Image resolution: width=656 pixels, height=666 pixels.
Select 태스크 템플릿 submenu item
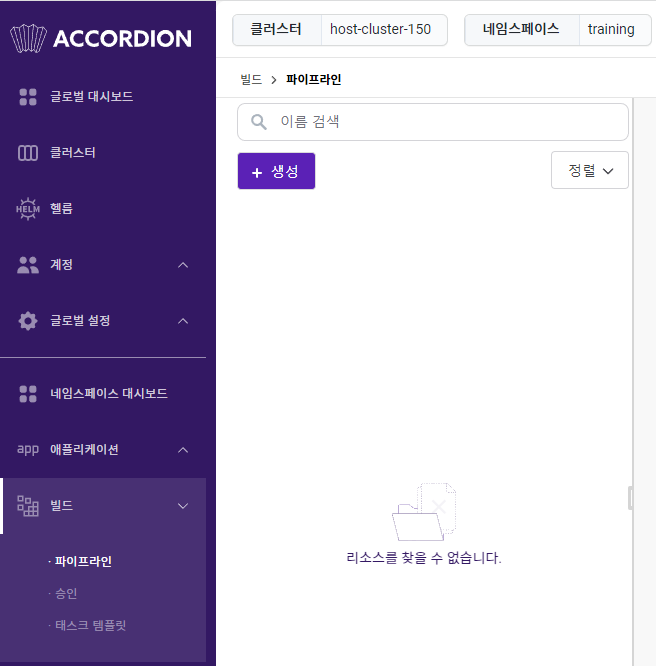coord(90,625)
